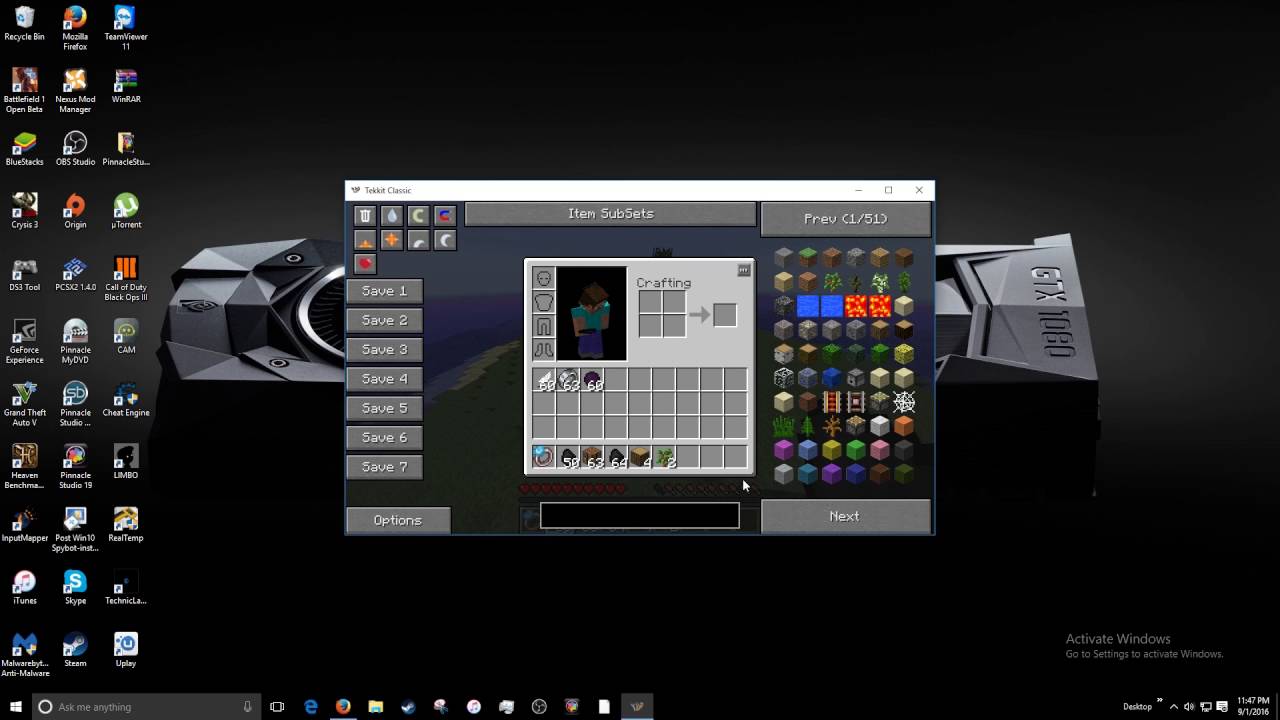Select the detector rail in item panel

point(856,402)
